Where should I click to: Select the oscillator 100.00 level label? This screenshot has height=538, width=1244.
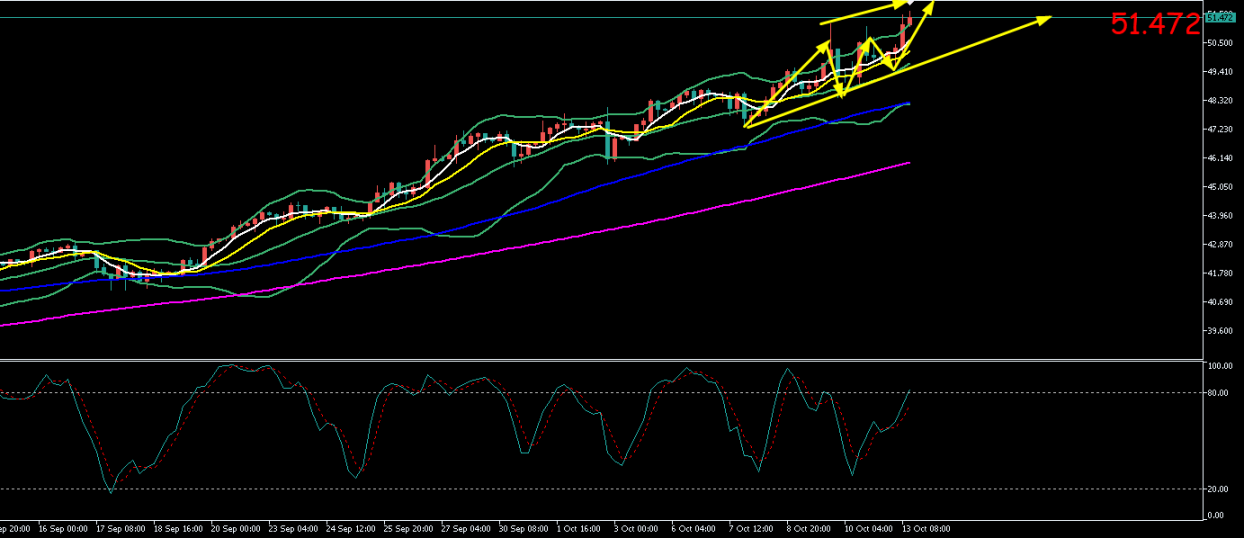[1219, 367]
